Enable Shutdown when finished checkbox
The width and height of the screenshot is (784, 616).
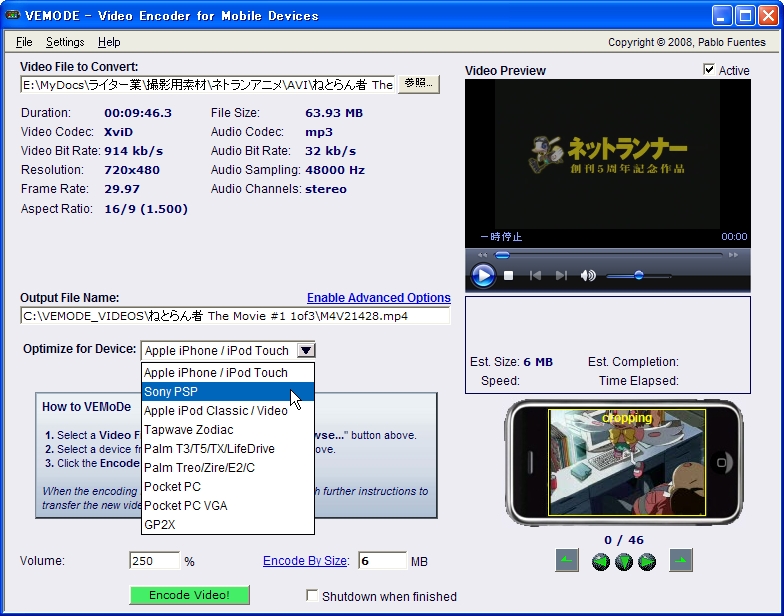pyautogui.click(x=312, y=595)
